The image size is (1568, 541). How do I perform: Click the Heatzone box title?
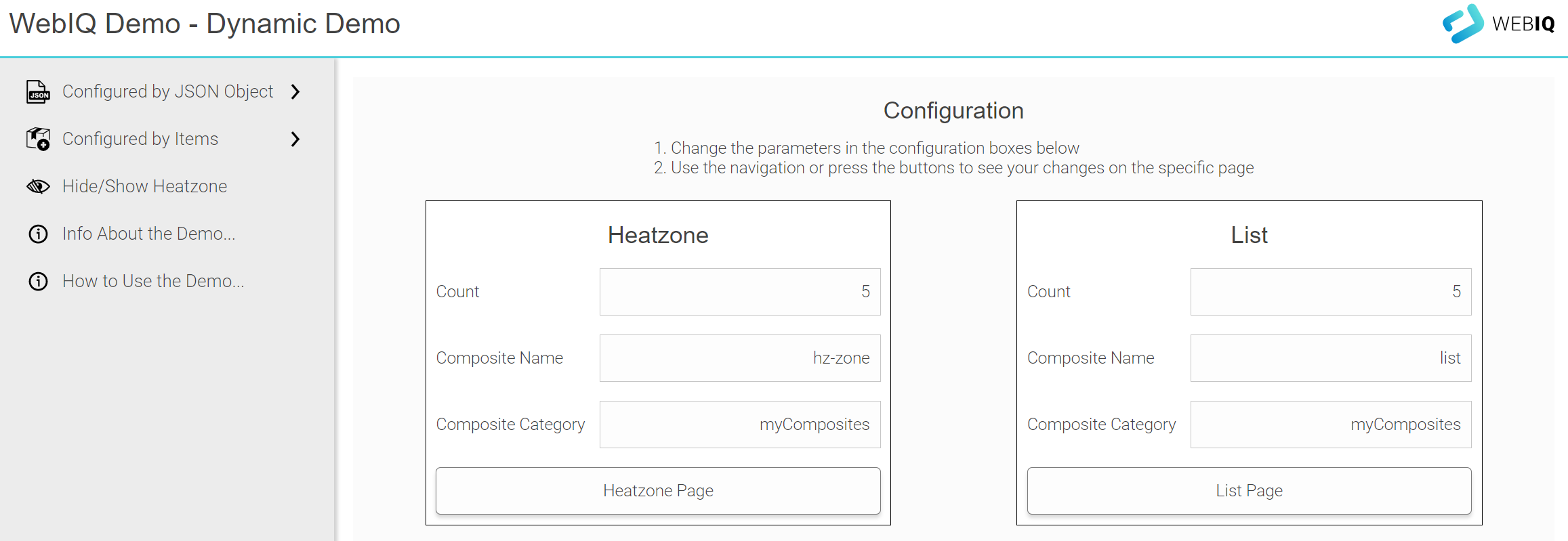click(658, 235)
